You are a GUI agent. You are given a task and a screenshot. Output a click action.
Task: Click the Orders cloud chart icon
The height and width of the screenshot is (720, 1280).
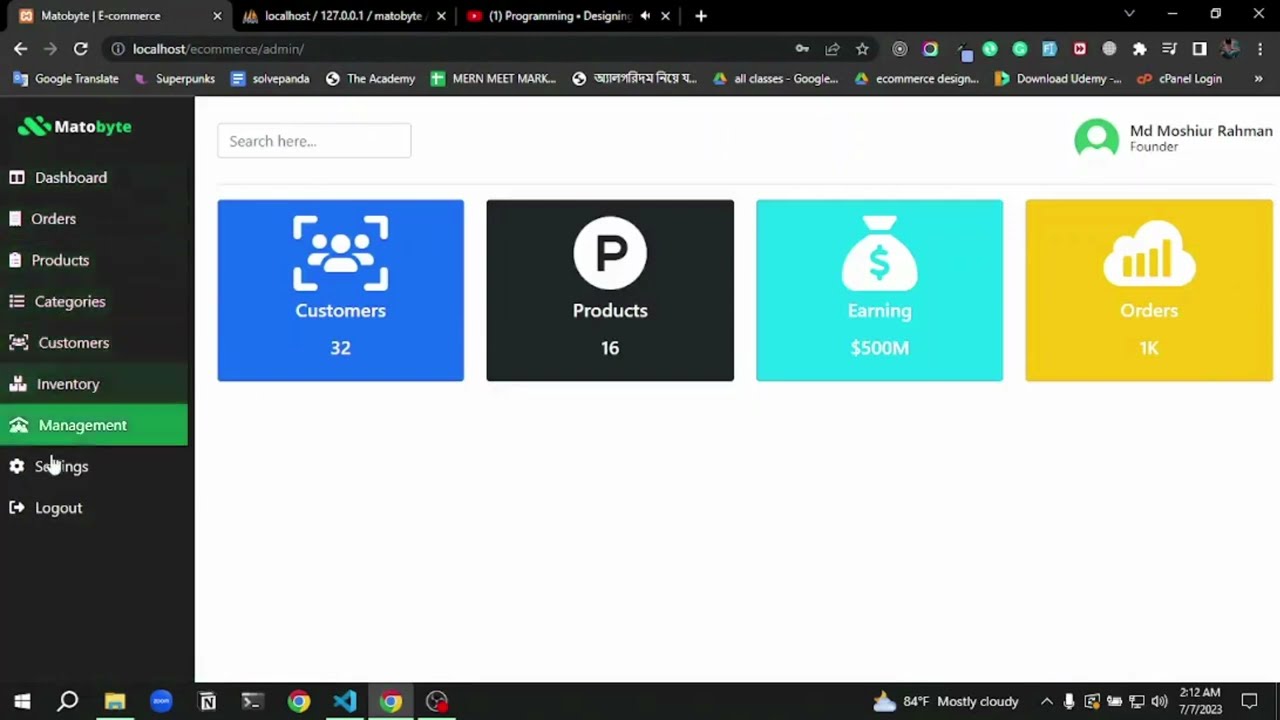(x=1149, y=253)
